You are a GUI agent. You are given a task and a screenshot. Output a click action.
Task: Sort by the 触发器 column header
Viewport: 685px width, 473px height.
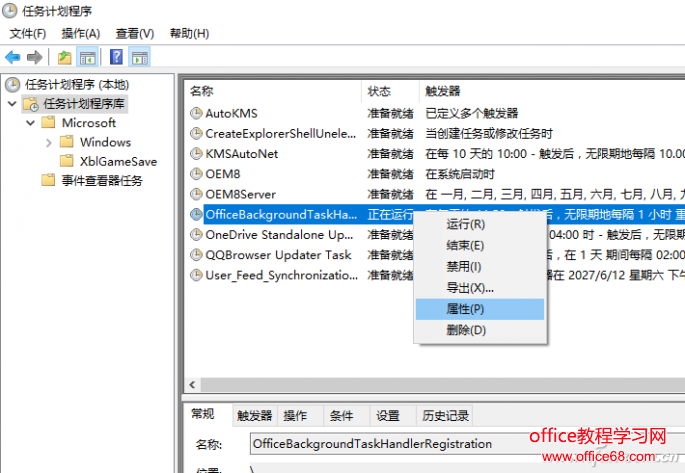(x=552, y=91)
